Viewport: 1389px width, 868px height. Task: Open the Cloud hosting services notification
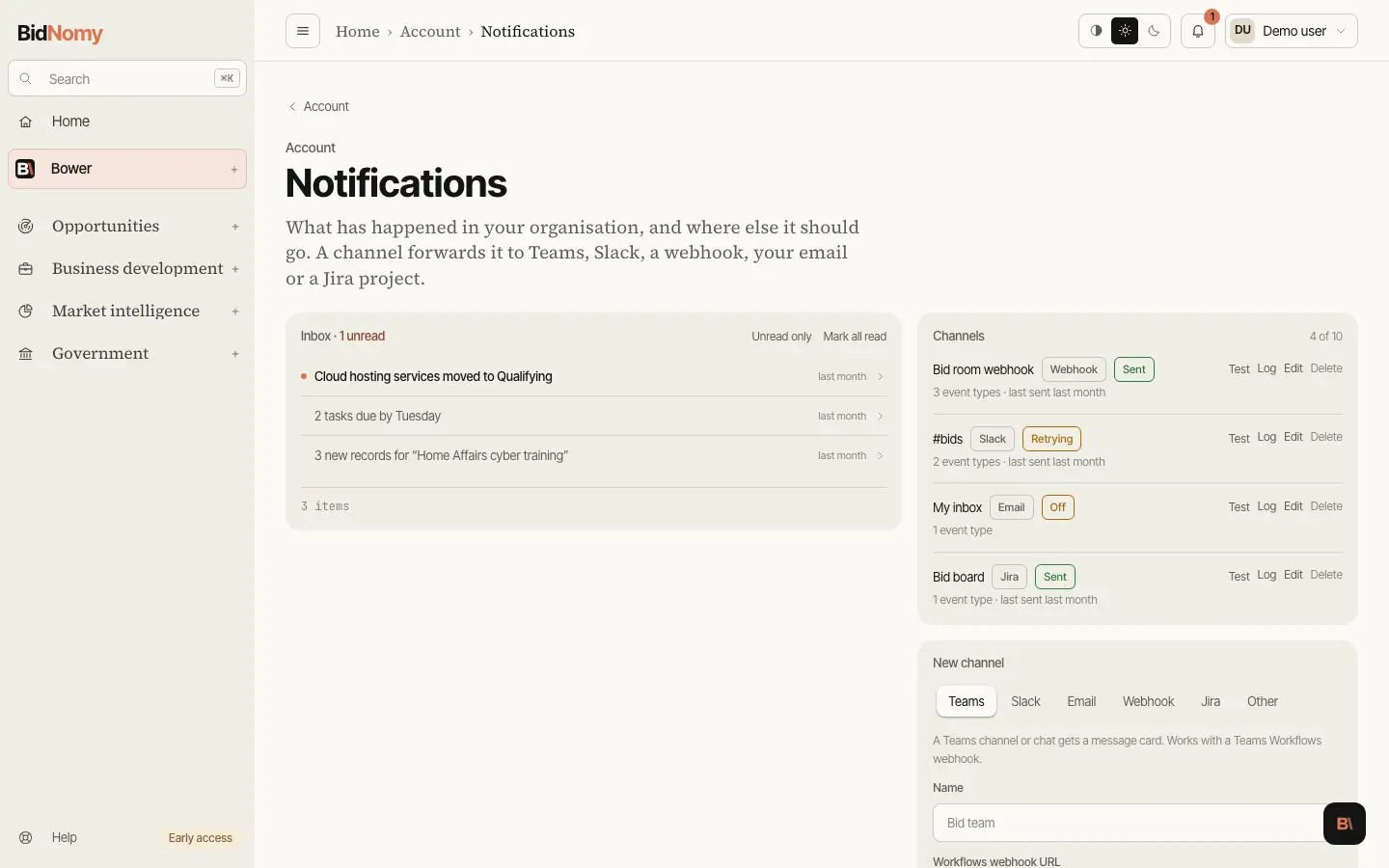(x=593, y=376)
